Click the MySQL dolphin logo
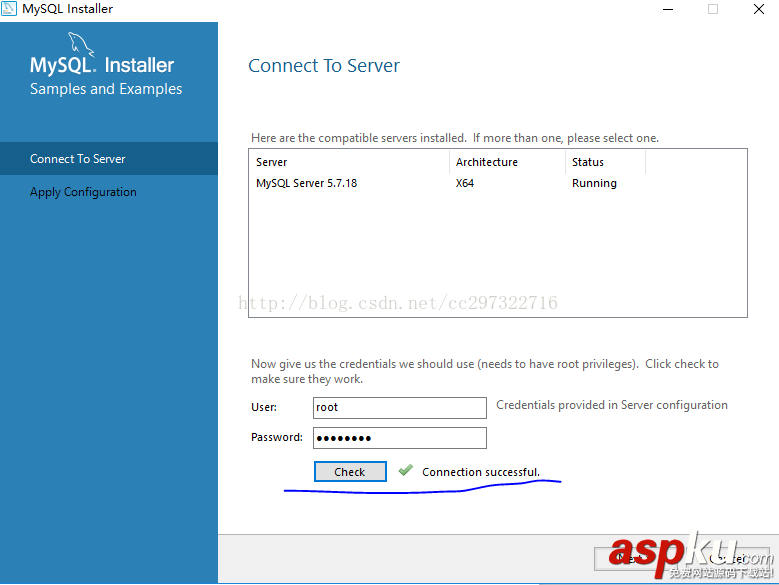Viewport: 779px width, 585px height. point(80,45)
